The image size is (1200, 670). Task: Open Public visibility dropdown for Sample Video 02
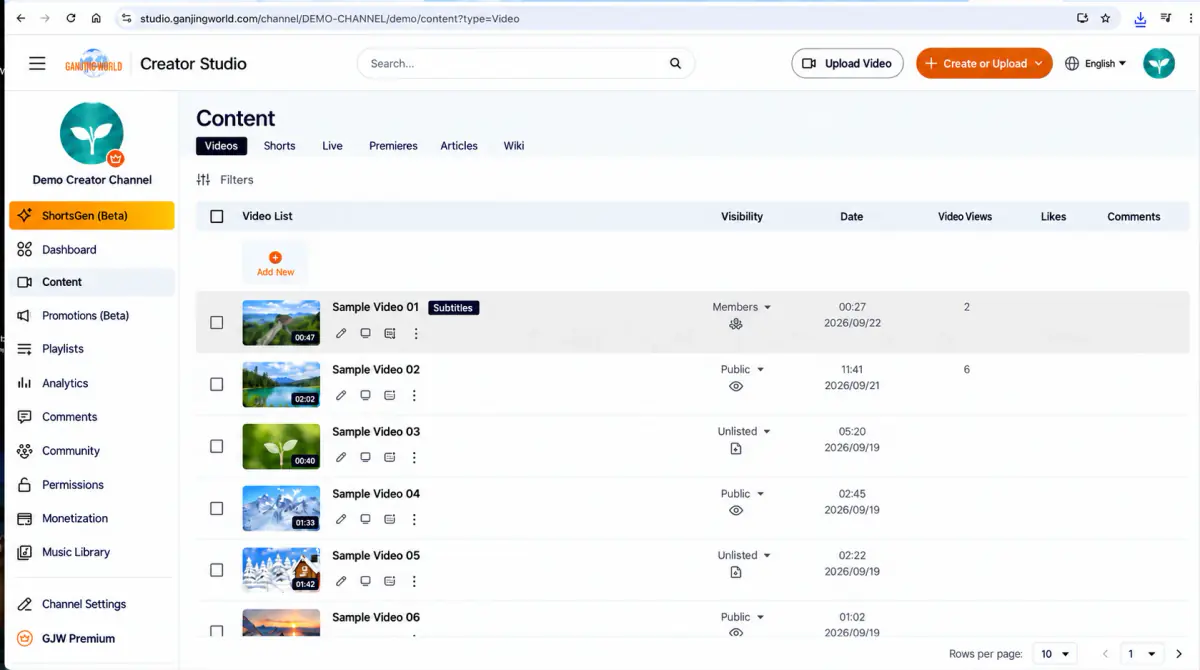742,369
